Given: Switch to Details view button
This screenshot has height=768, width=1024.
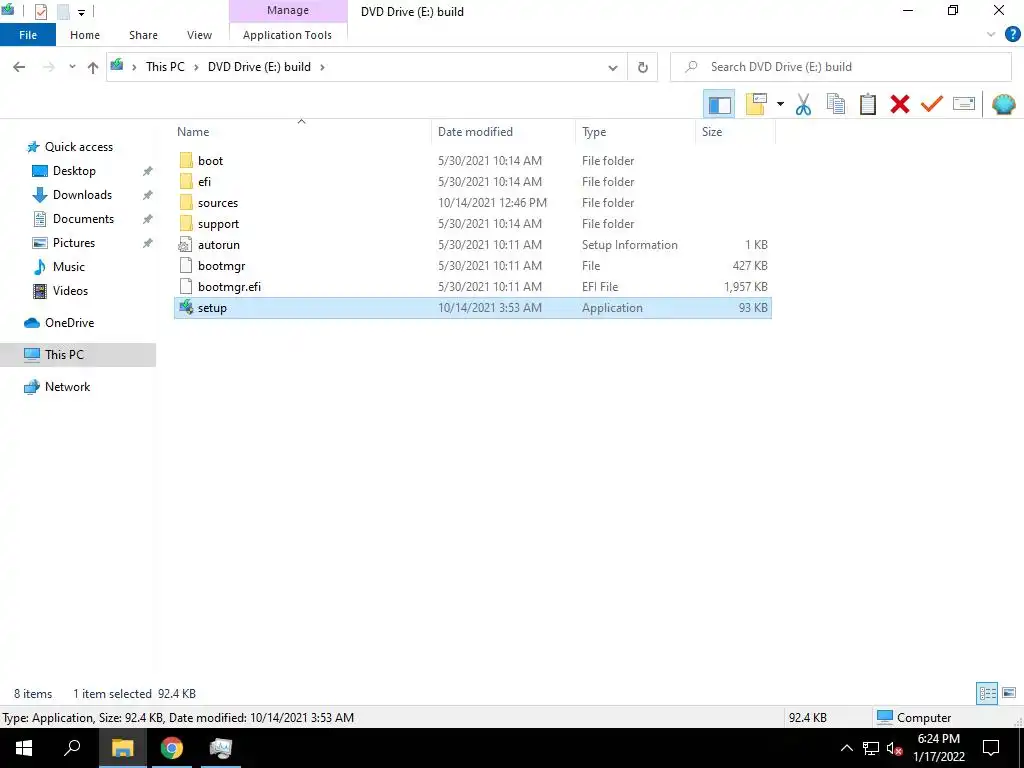Looking at the screenshot, I should (x=987, y=694).
